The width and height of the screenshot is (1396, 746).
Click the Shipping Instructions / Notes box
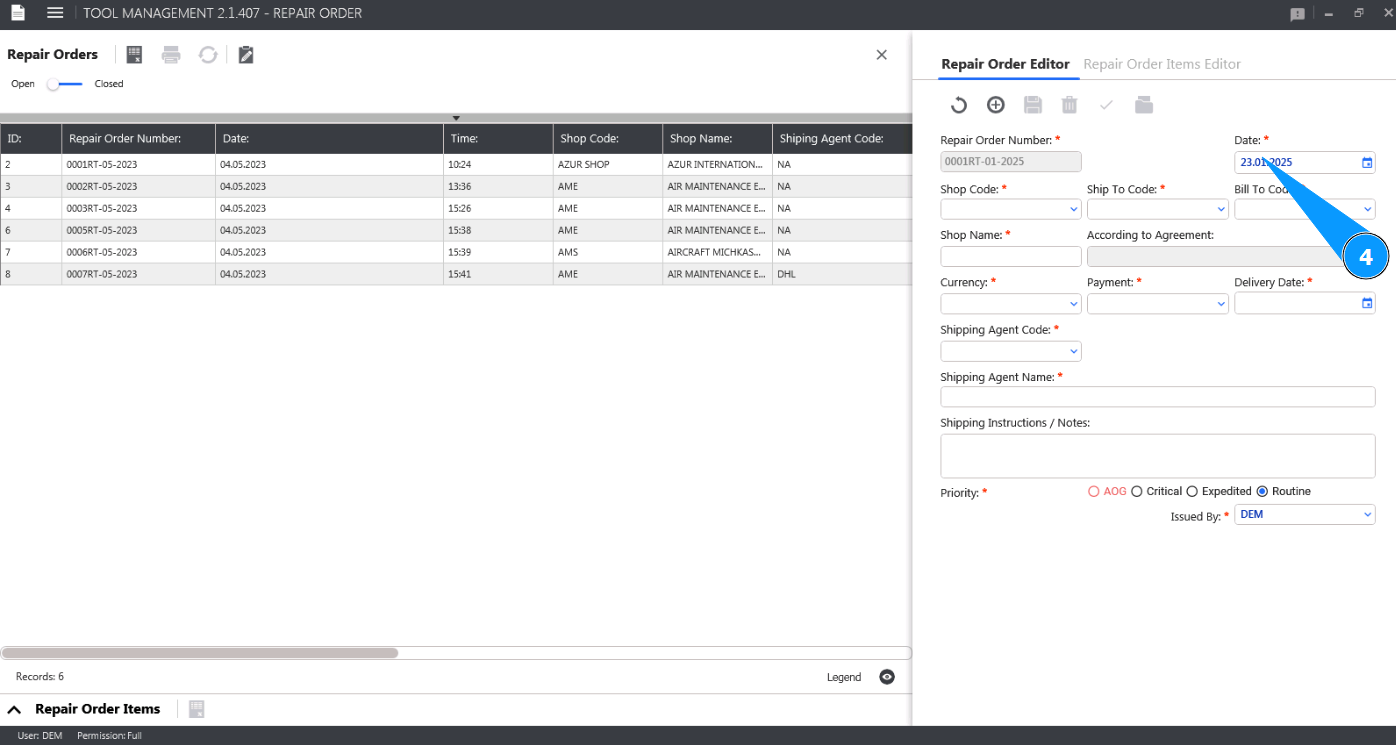click(1158, 456)
